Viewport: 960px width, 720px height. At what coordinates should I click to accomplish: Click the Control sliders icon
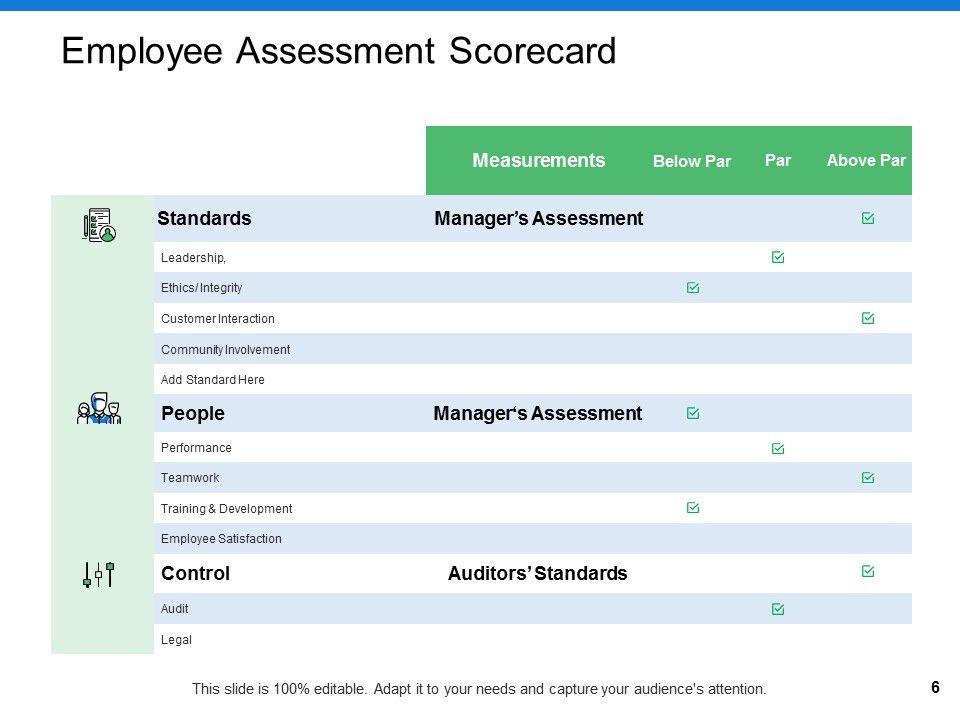(x=98, y=574)
